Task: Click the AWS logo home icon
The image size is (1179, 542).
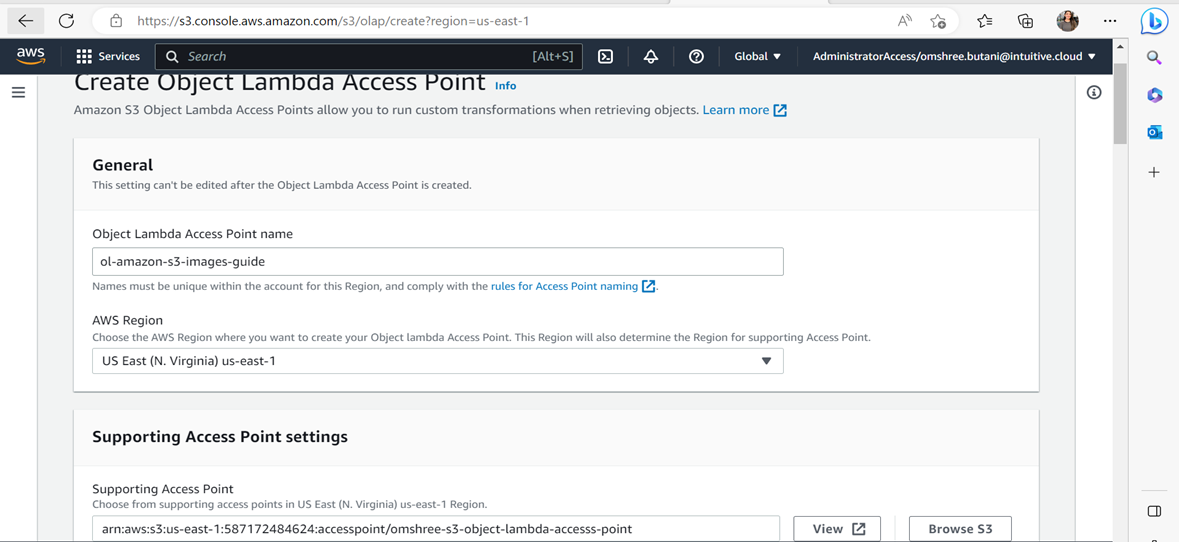Action: click(x=31, y=56)
